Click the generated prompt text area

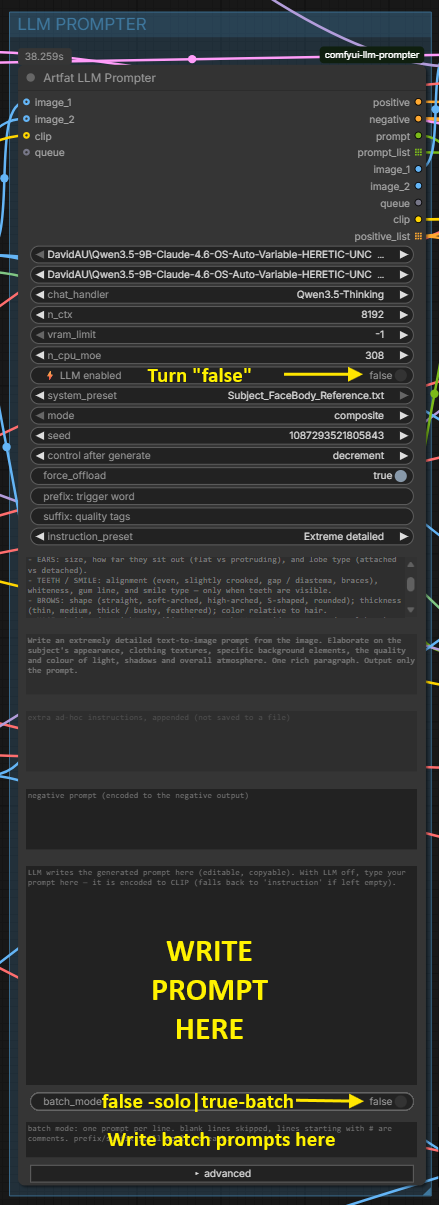(222, 974)
